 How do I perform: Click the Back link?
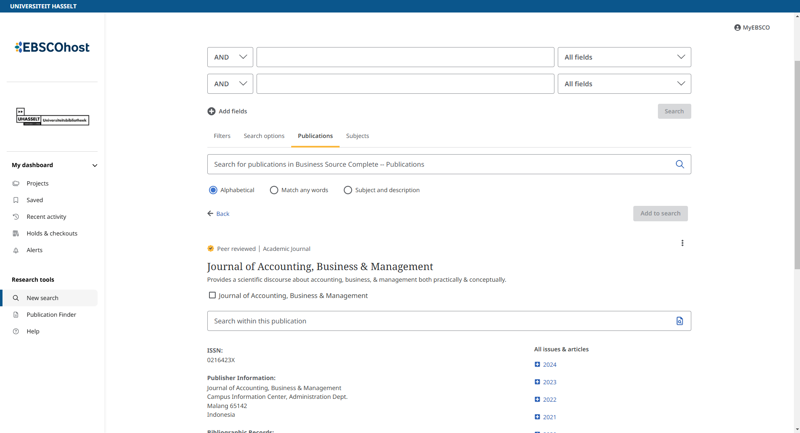pyautogui.click(x=218, y=213)
